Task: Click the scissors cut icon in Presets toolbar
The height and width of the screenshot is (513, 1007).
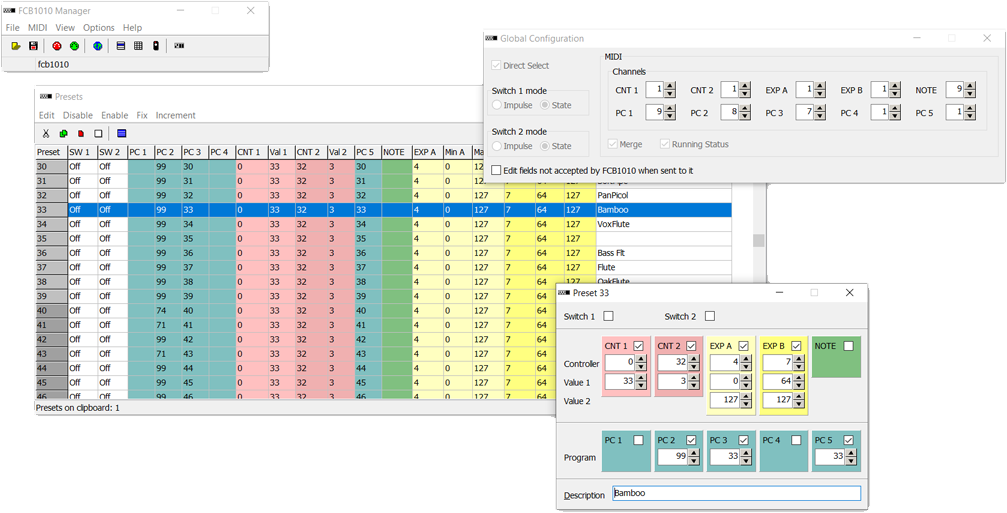Action: pyautogui.click(x=46, y=134)
